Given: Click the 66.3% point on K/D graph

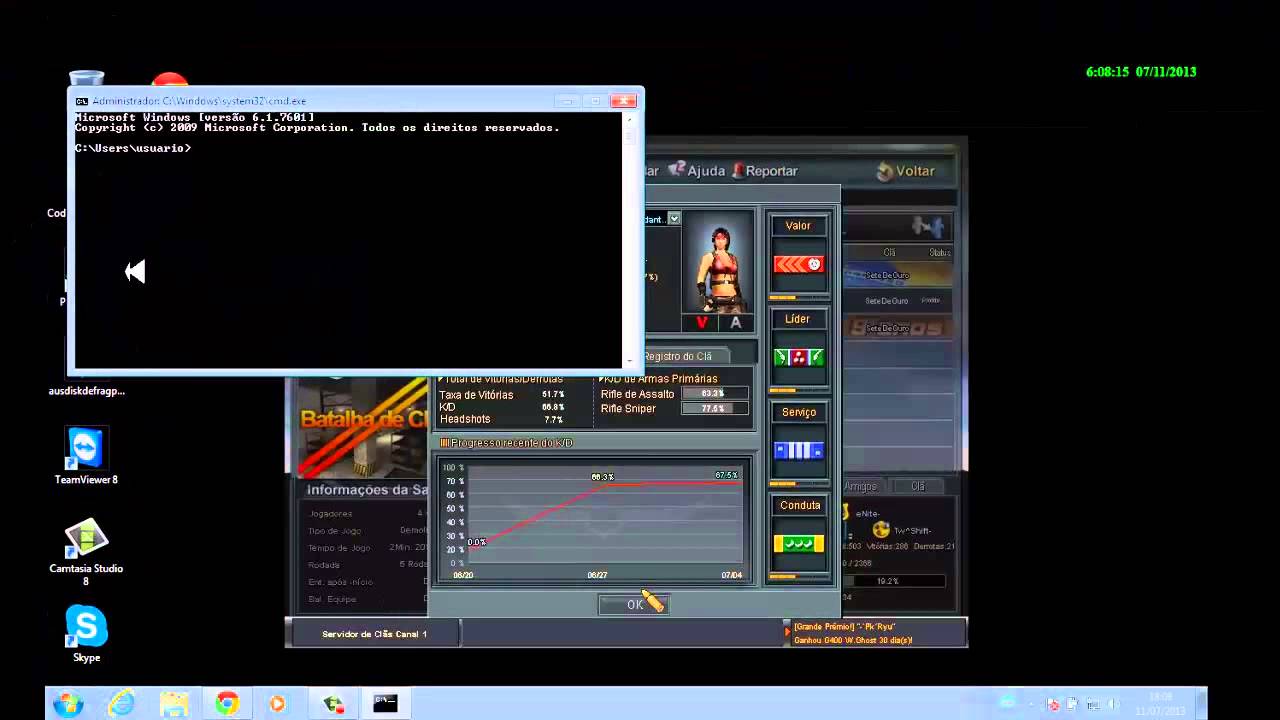Looking at the screenshot, I should click(x=602, y=477).
